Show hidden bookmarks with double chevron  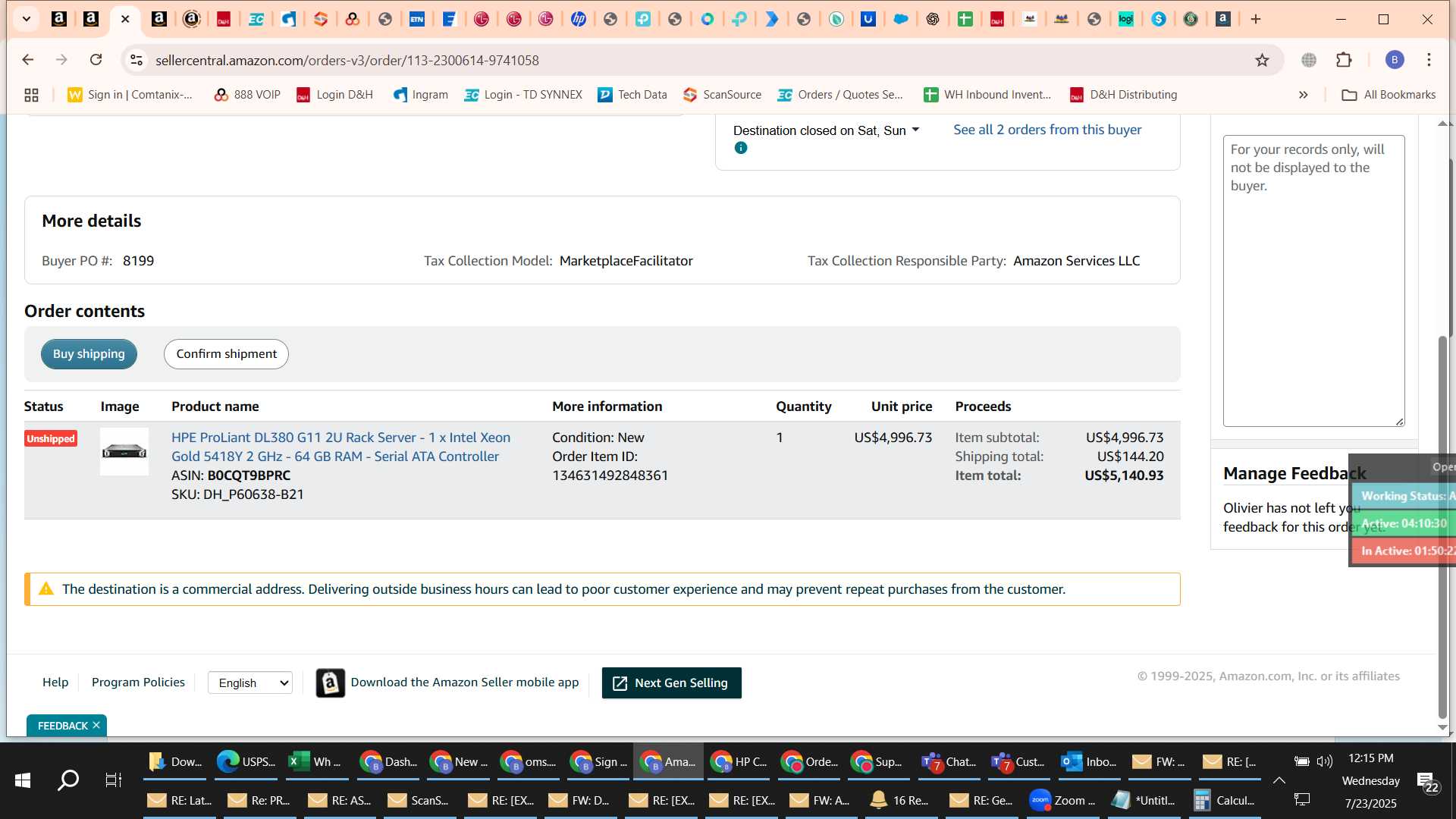[x=1303, y=95]
